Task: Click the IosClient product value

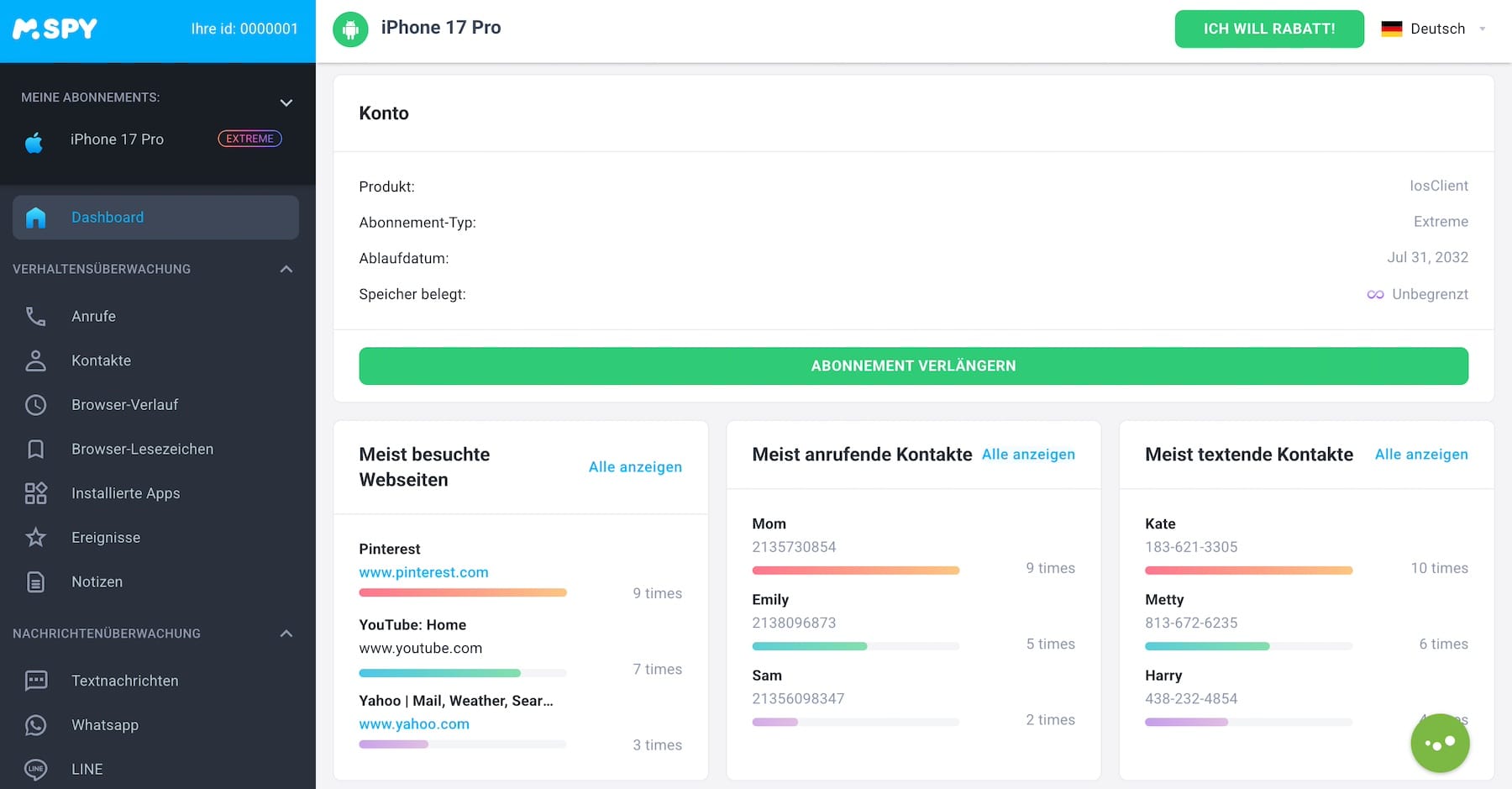Action: (x=1439, y=187)
